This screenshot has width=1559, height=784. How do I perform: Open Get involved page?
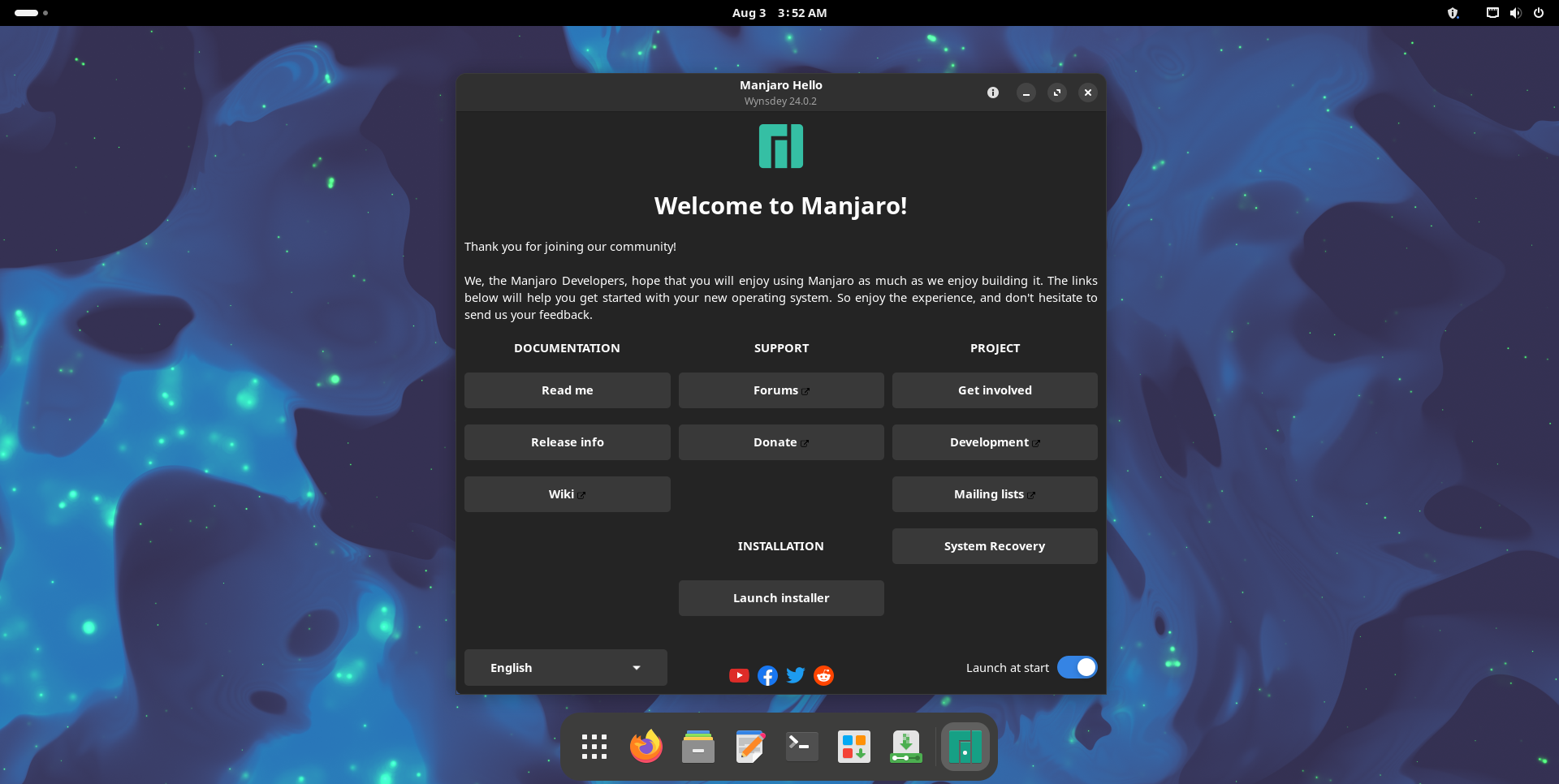point(995,390)
